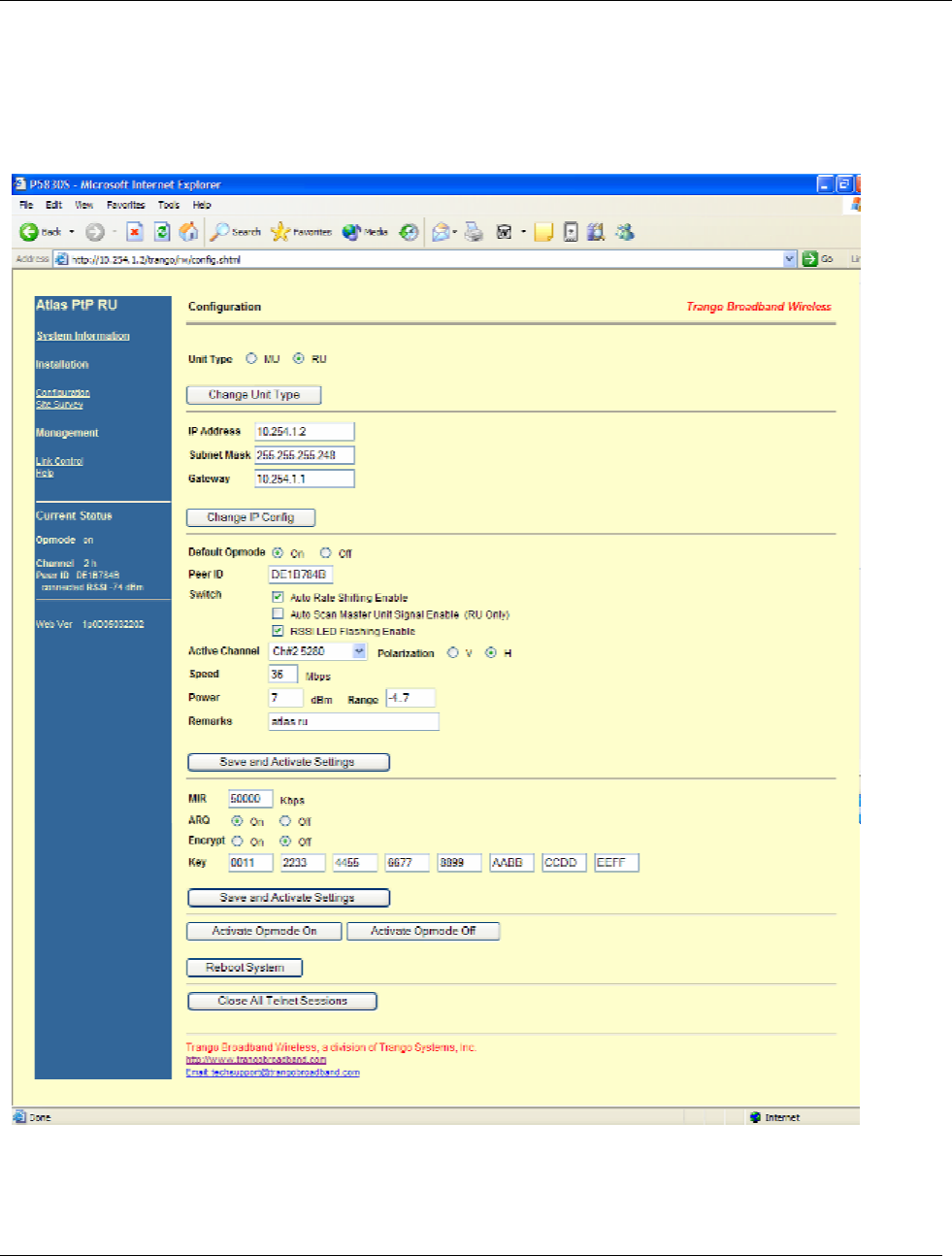Select the MU unit type radio button

(251, 358)
